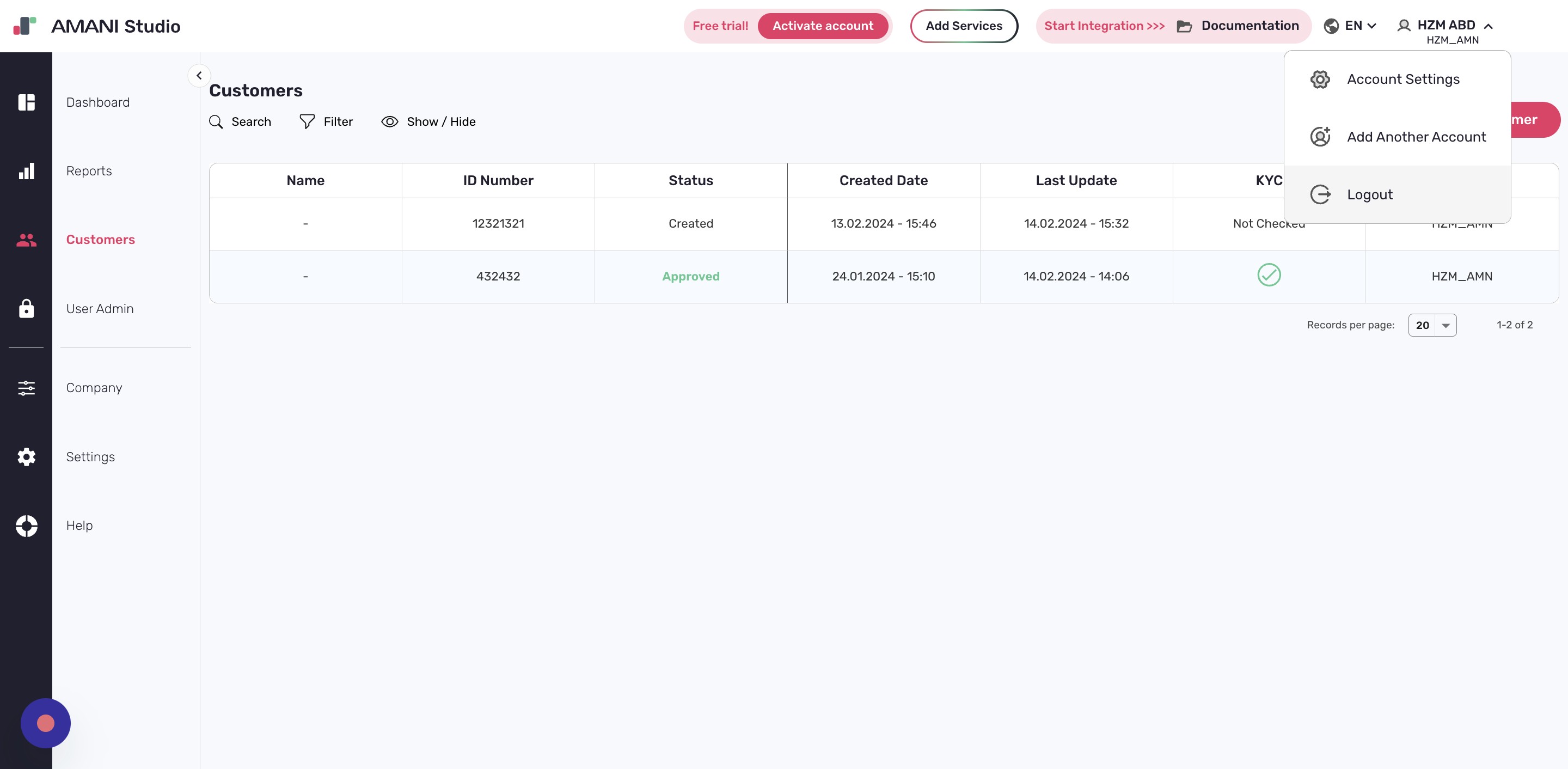This screenshot has width=1568, height=769.
Task: Select Account Settings menu item
Action: (1402, 79)
